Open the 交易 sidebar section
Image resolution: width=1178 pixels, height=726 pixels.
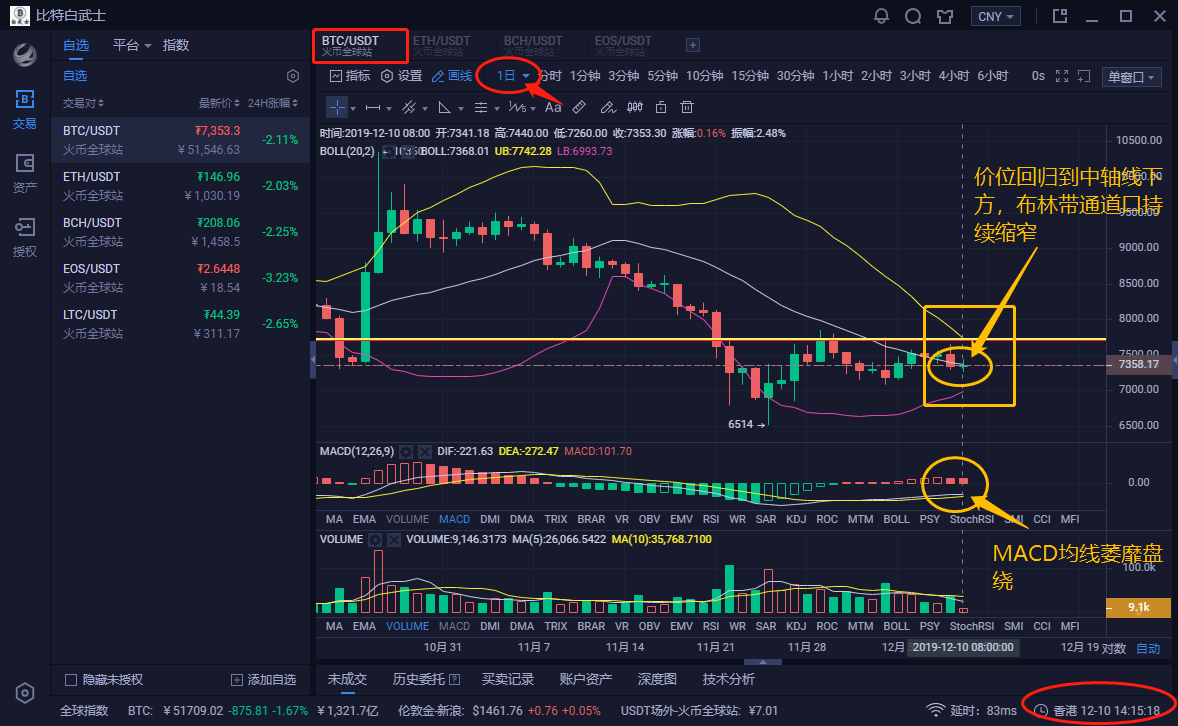24,110
